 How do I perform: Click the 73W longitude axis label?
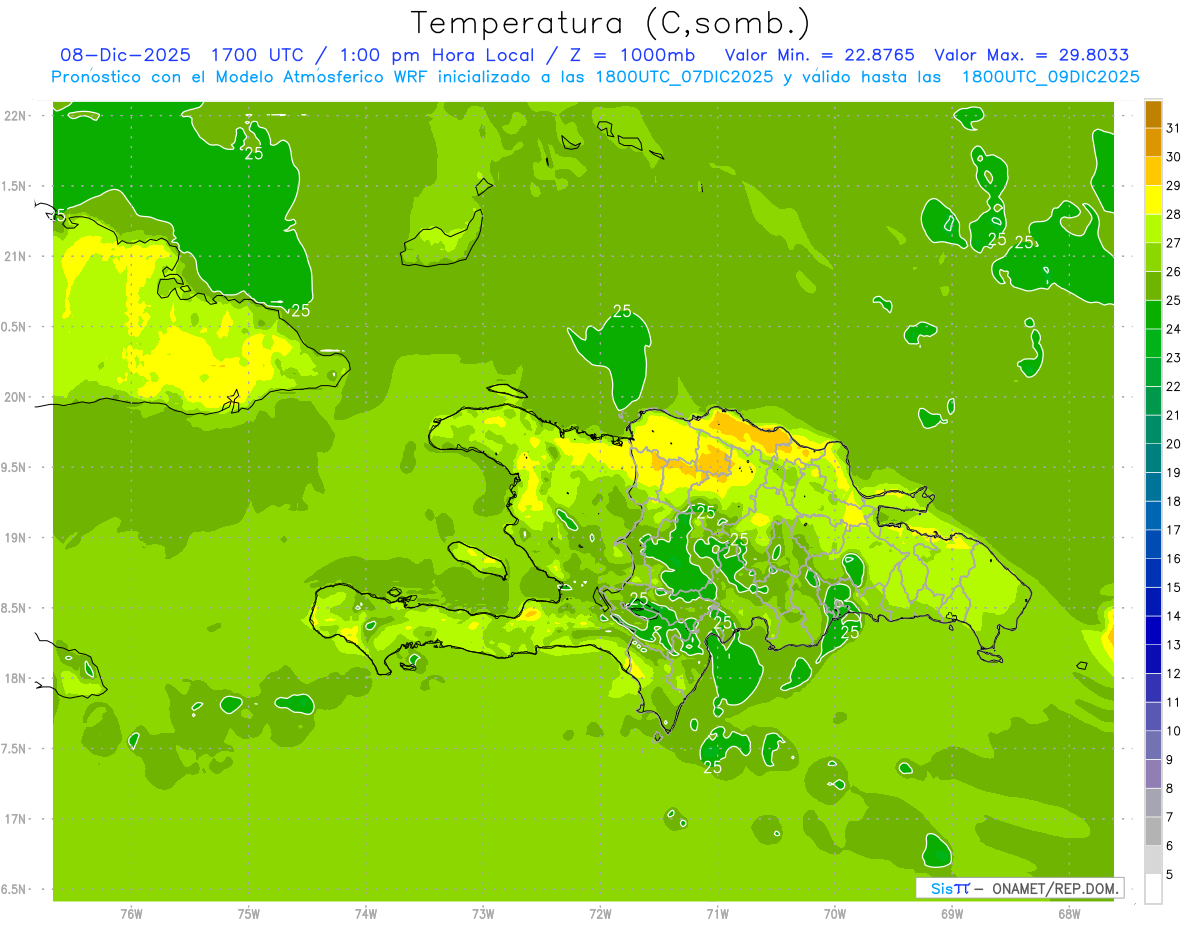(x=483, y=914)
